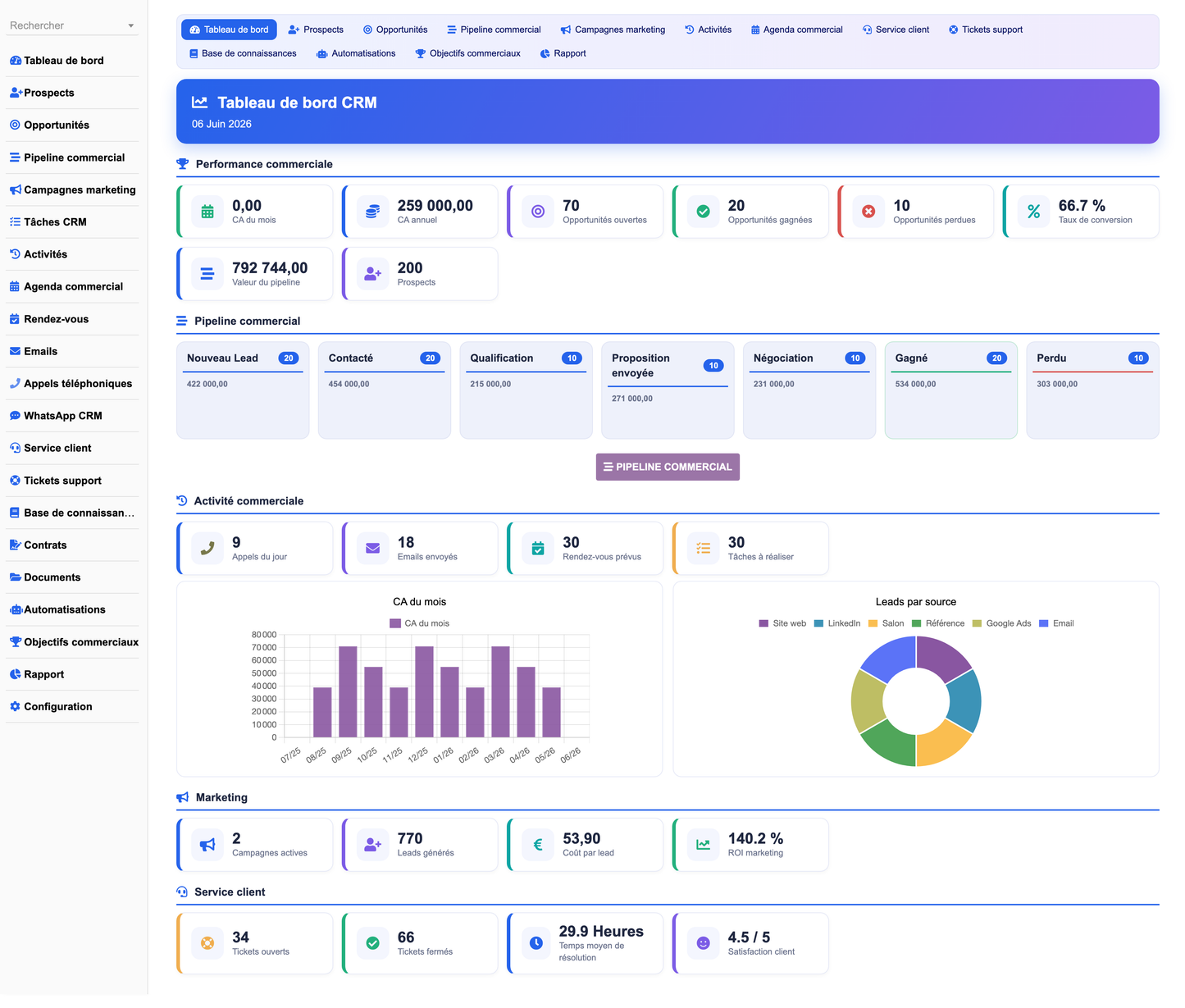Open Documents in the sidebar

[x=72, y=577]
